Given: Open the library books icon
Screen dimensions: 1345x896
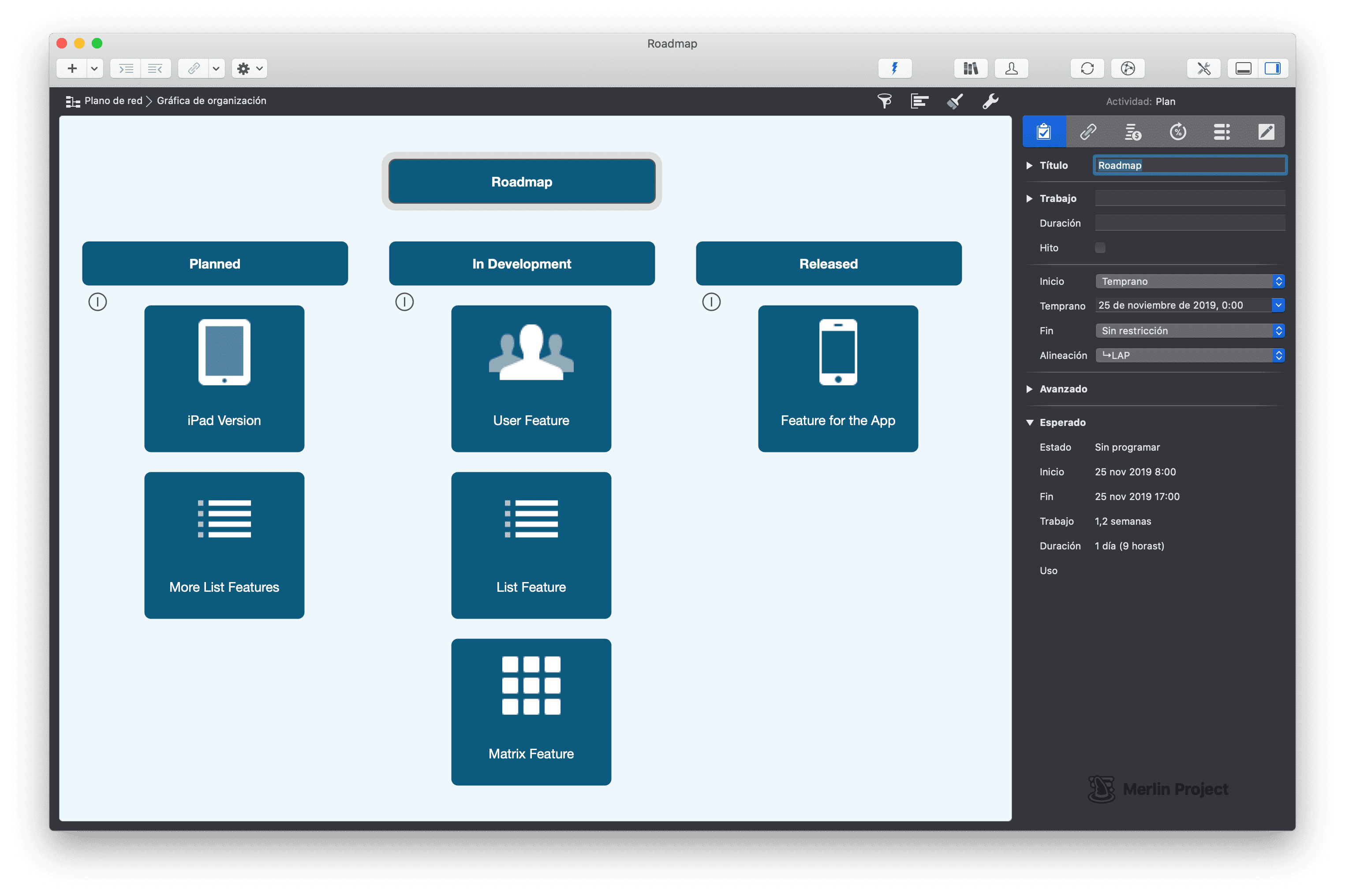Looking at the screenshot, I should pos(970,69).
